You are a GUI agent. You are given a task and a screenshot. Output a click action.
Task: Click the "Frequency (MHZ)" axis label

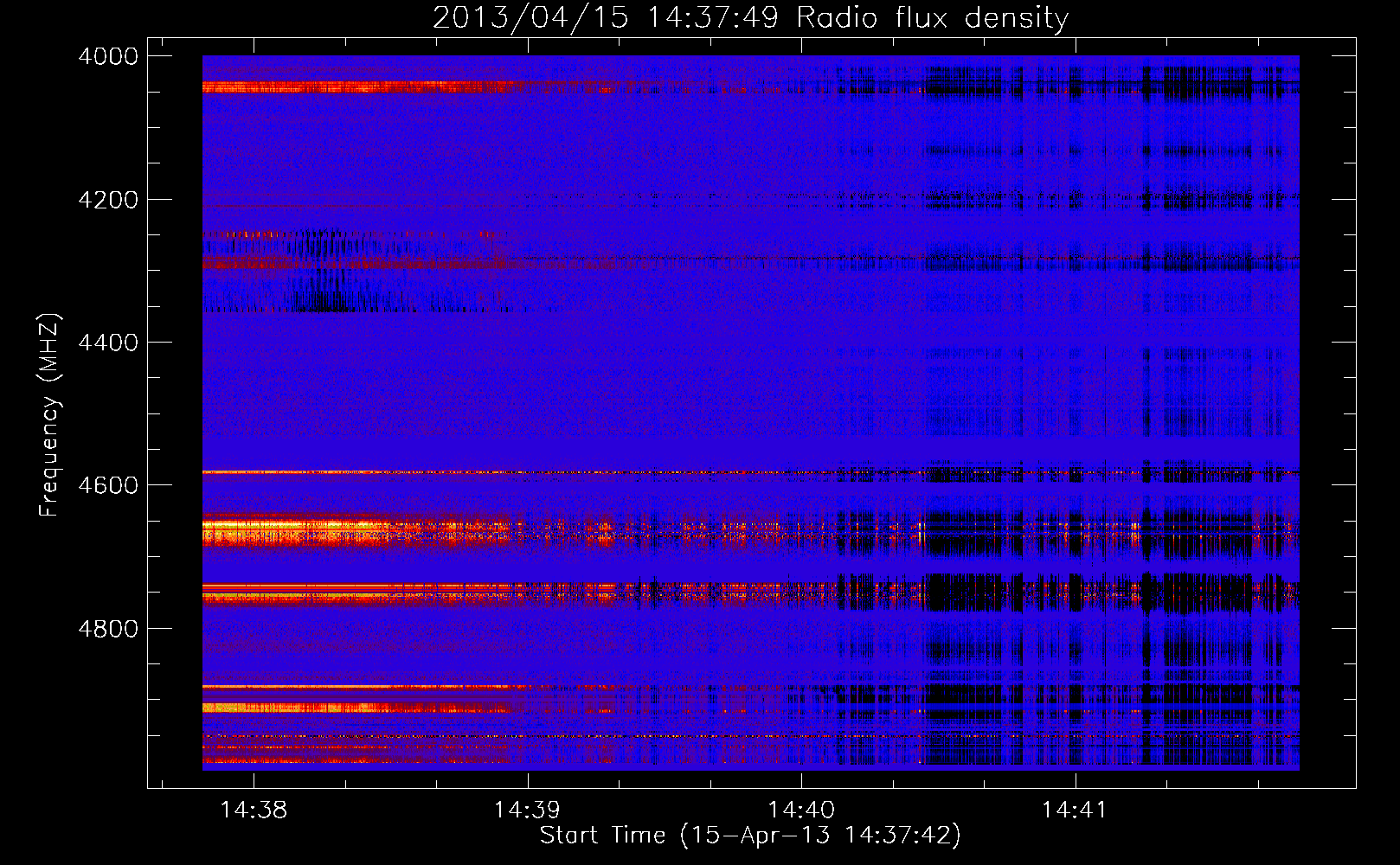49,415
